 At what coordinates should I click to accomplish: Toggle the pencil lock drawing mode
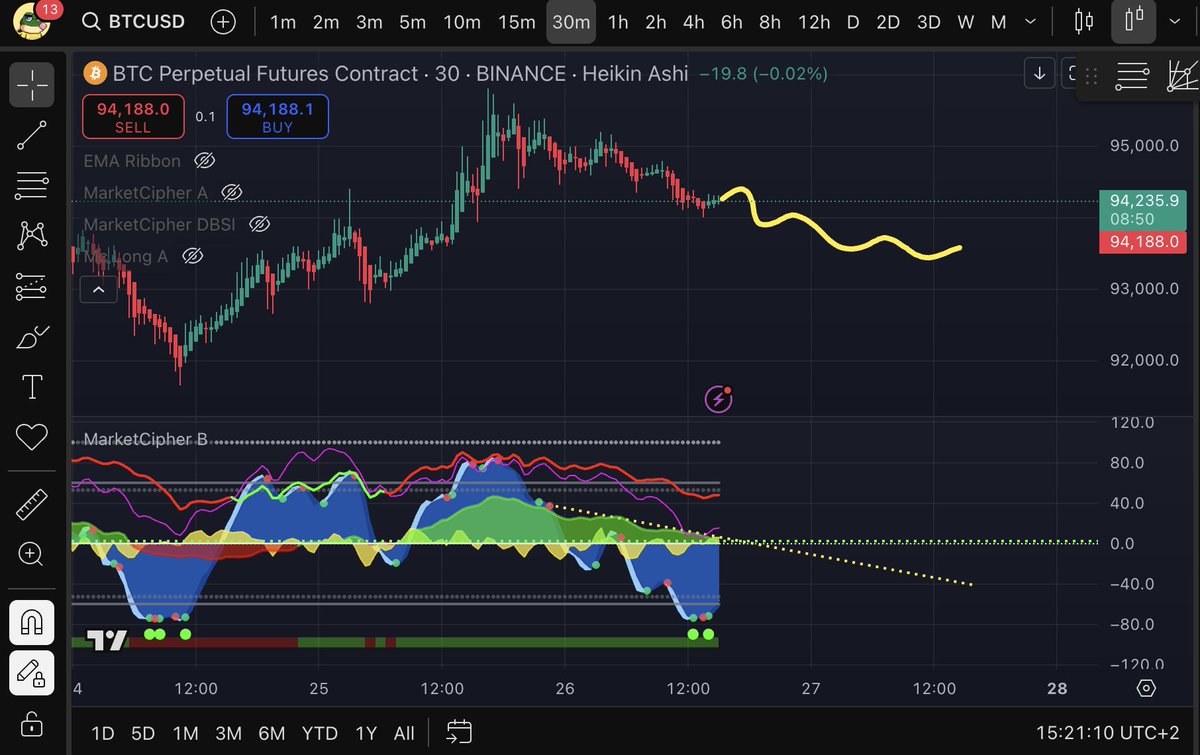tap(32, 673)
